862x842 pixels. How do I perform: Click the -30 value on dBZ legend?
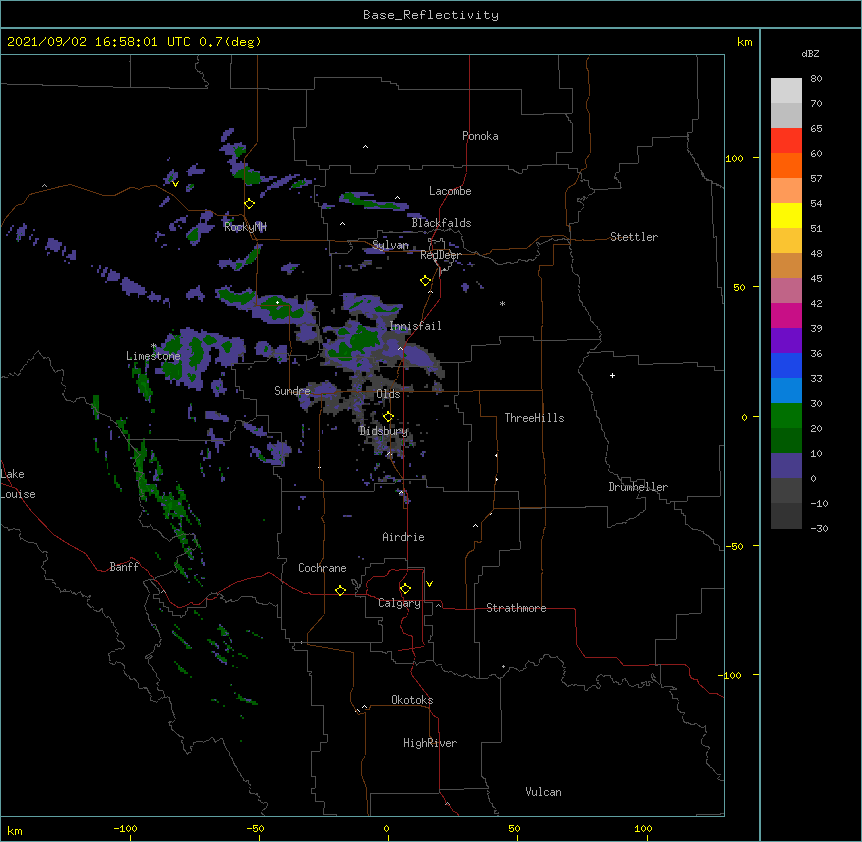pos(819,529)
